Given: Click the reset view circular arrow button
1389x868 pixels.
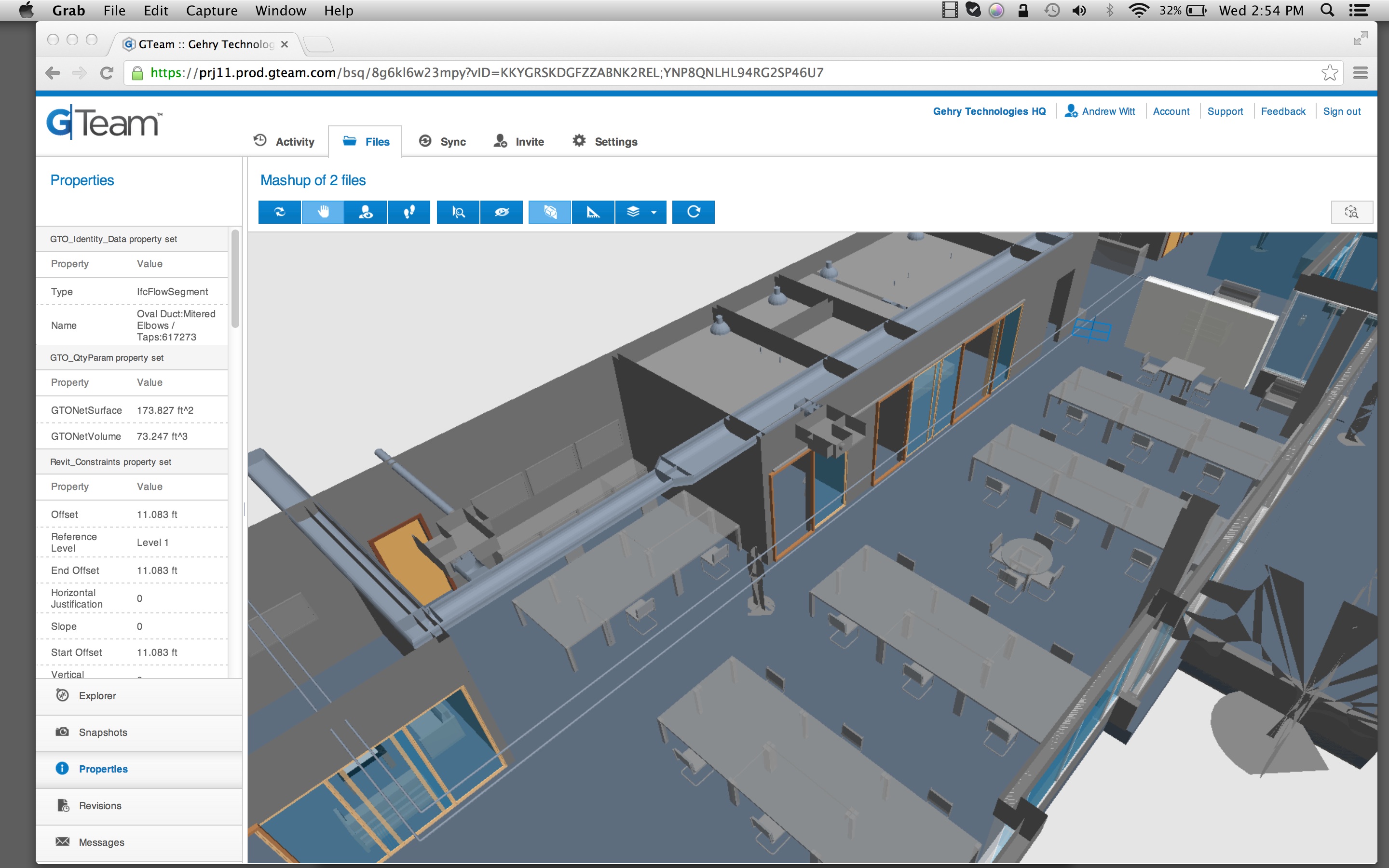Looking at the screenshot, I should [x=693, y=212].
